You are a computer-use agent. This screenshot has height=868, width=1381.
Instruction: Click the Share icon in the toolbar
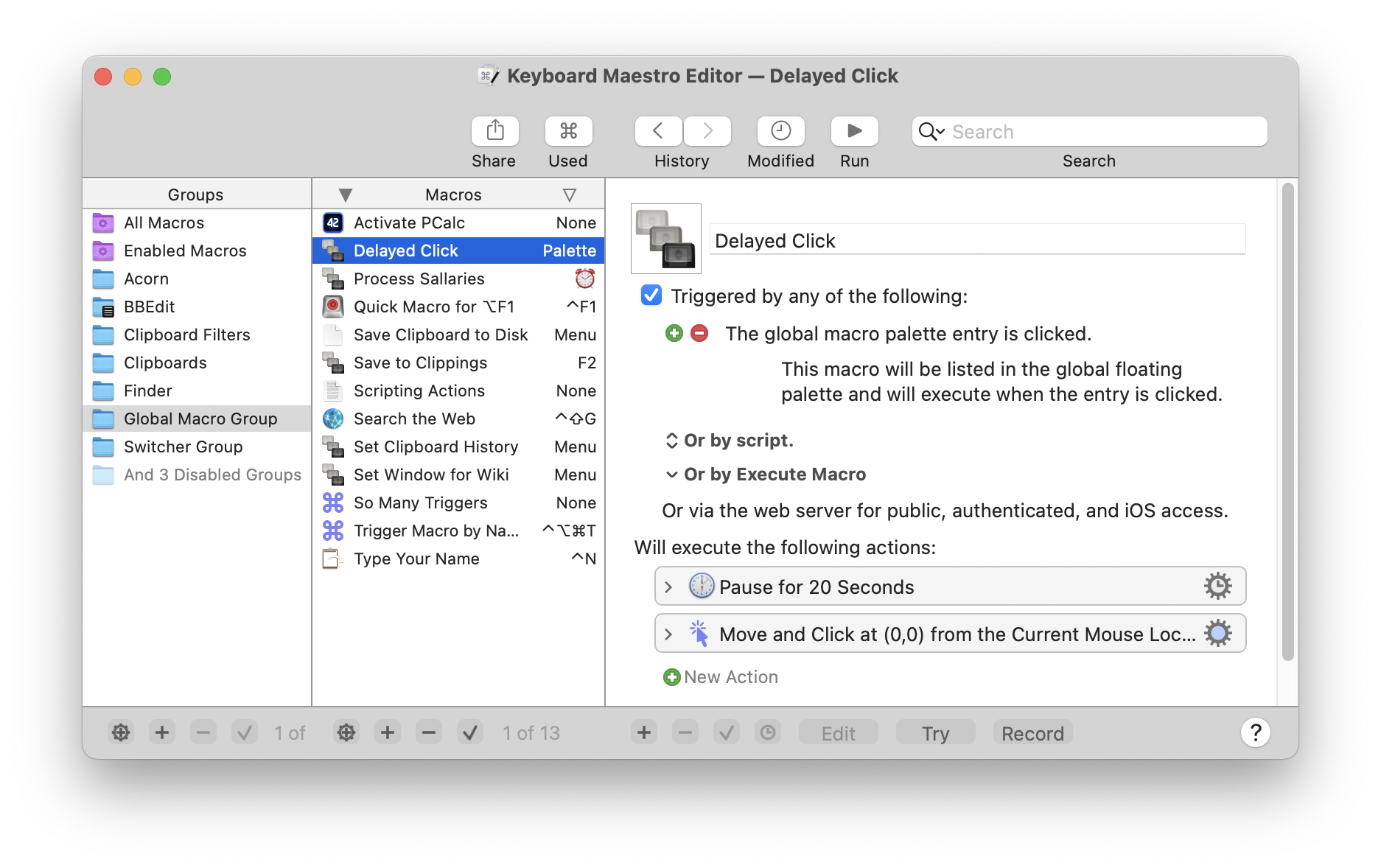[x=494, y=130]
